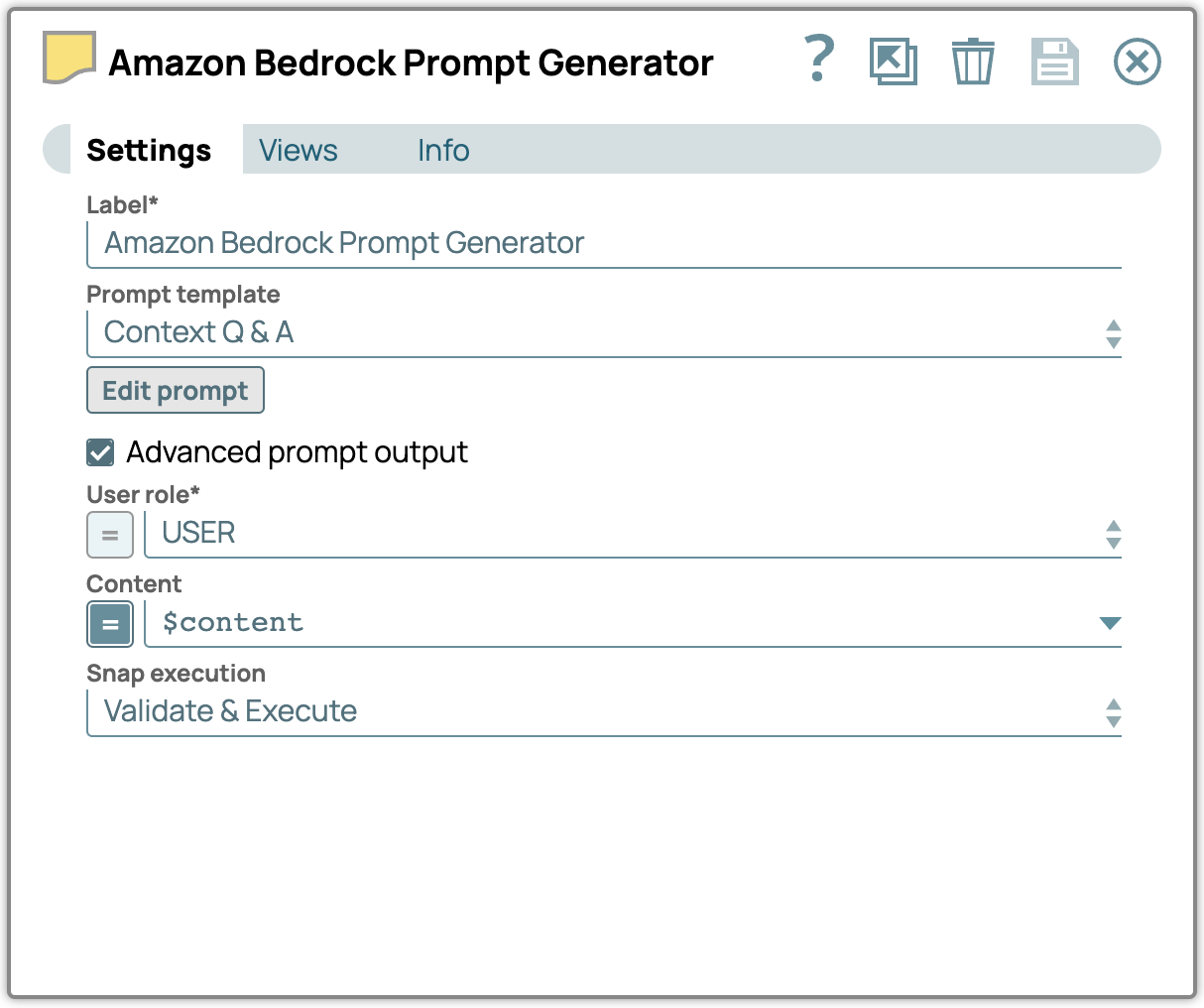The height and width of the screenshot is (1008, 1204).
Task: Click the pop-out dialog icon
Action: (x=893, y=62)
